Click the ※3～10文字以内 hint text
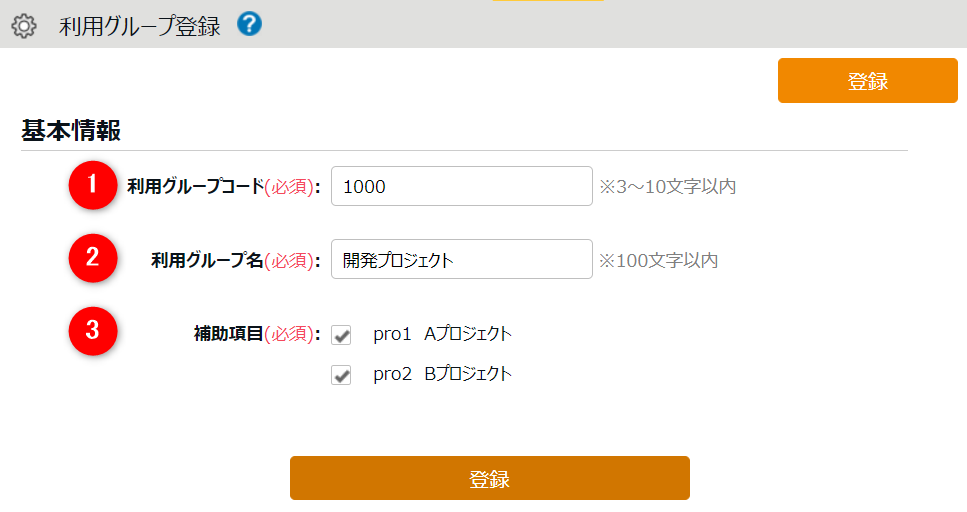967x512 pixels. [x=667, y=186]
